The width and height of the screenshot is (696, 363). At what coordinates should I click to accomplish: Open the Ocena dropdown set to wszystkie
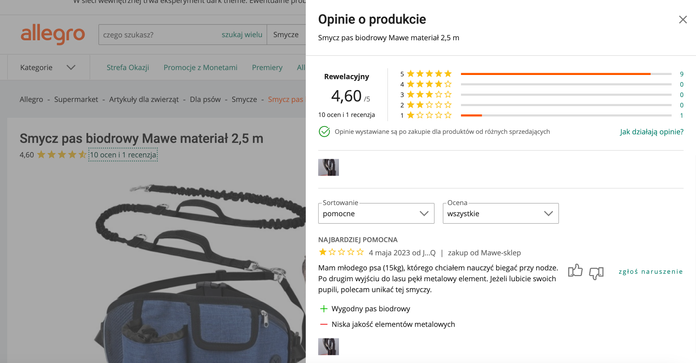pyautogui.click(x=500, y=213)
